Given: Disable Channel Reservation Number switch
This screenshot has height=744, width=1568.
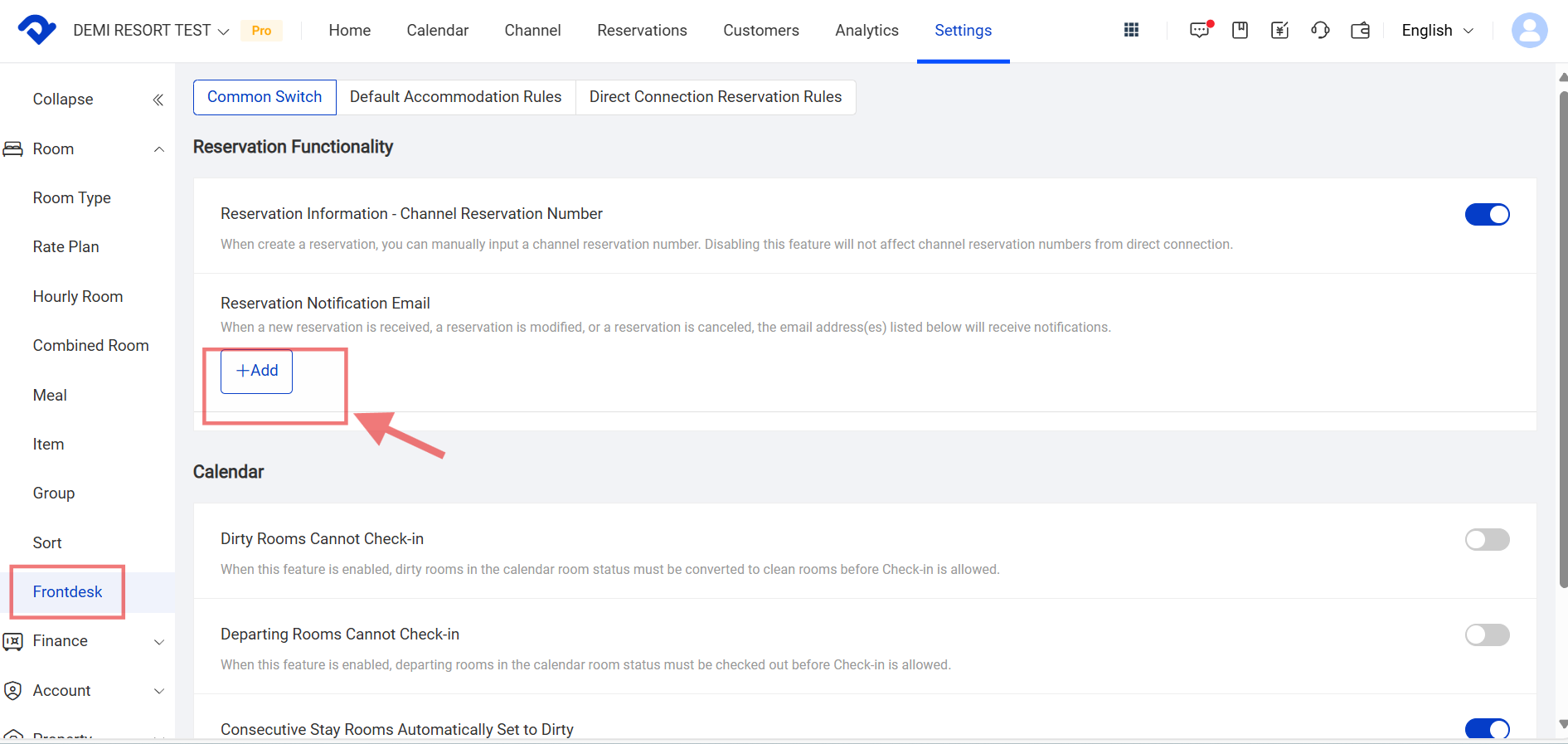Looking at the screenshot, I should point(1487,215).
